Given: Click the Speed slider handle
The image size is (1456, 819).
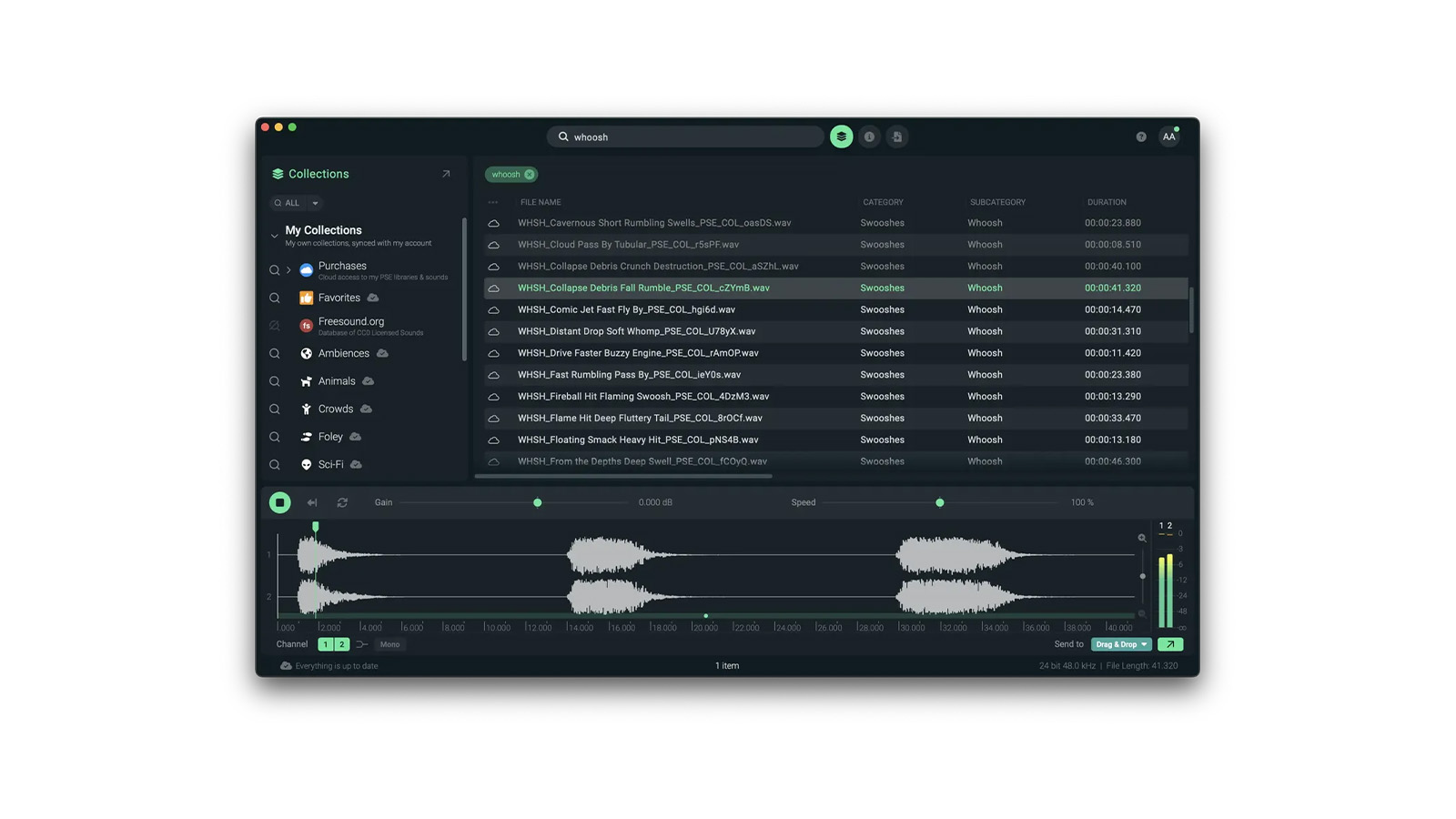Looking at the screenshot, I should (940, 502).
